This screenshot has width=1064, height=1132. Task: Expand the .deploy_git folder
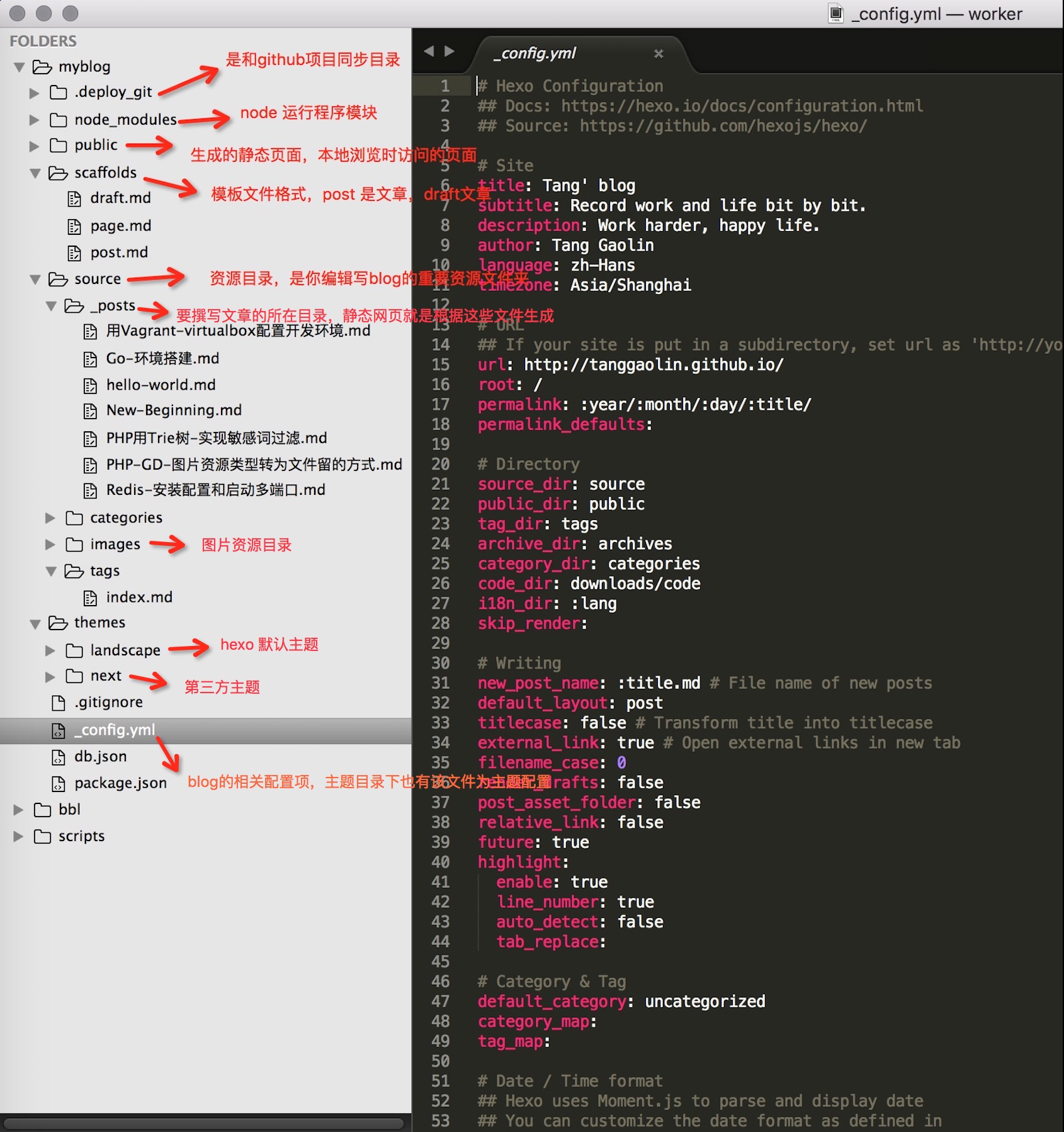tap(34, 93)
